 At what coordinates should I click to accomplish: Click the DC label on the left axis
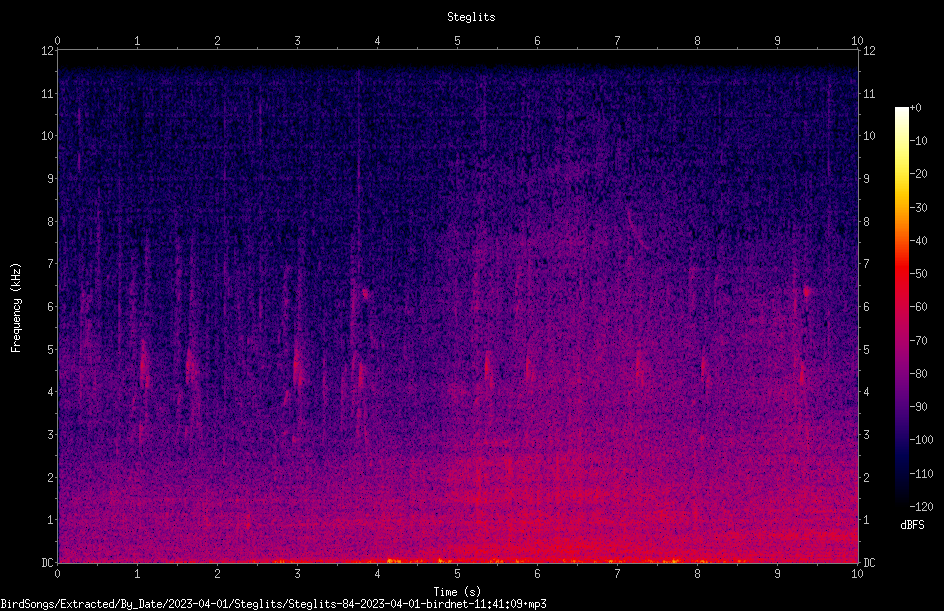tap(47, 562)
